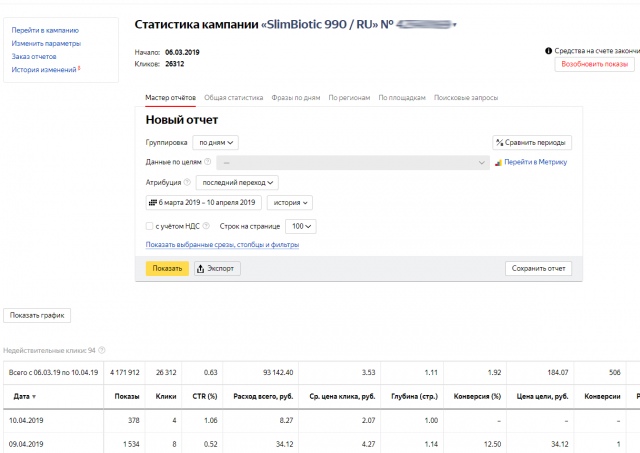This screenshot has height=453, width=640.
Task: Open the Атрибуция последний переход dropdown
Action: 237,182
